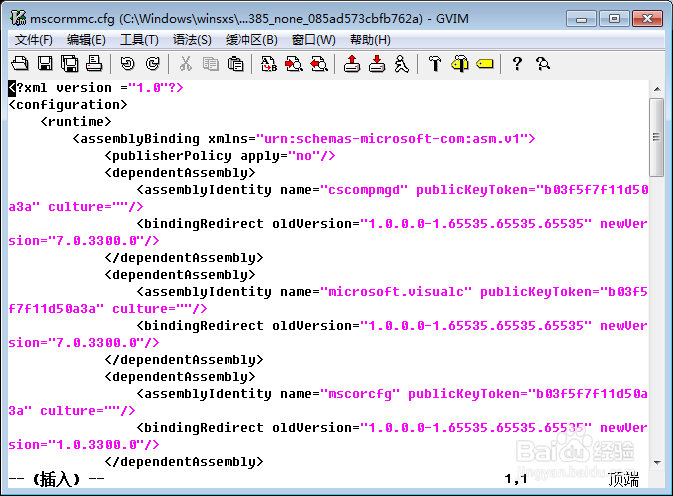Click the Make hammer icon
The height and width of the screenshot is (496, 673).
(x=435, y=64)
